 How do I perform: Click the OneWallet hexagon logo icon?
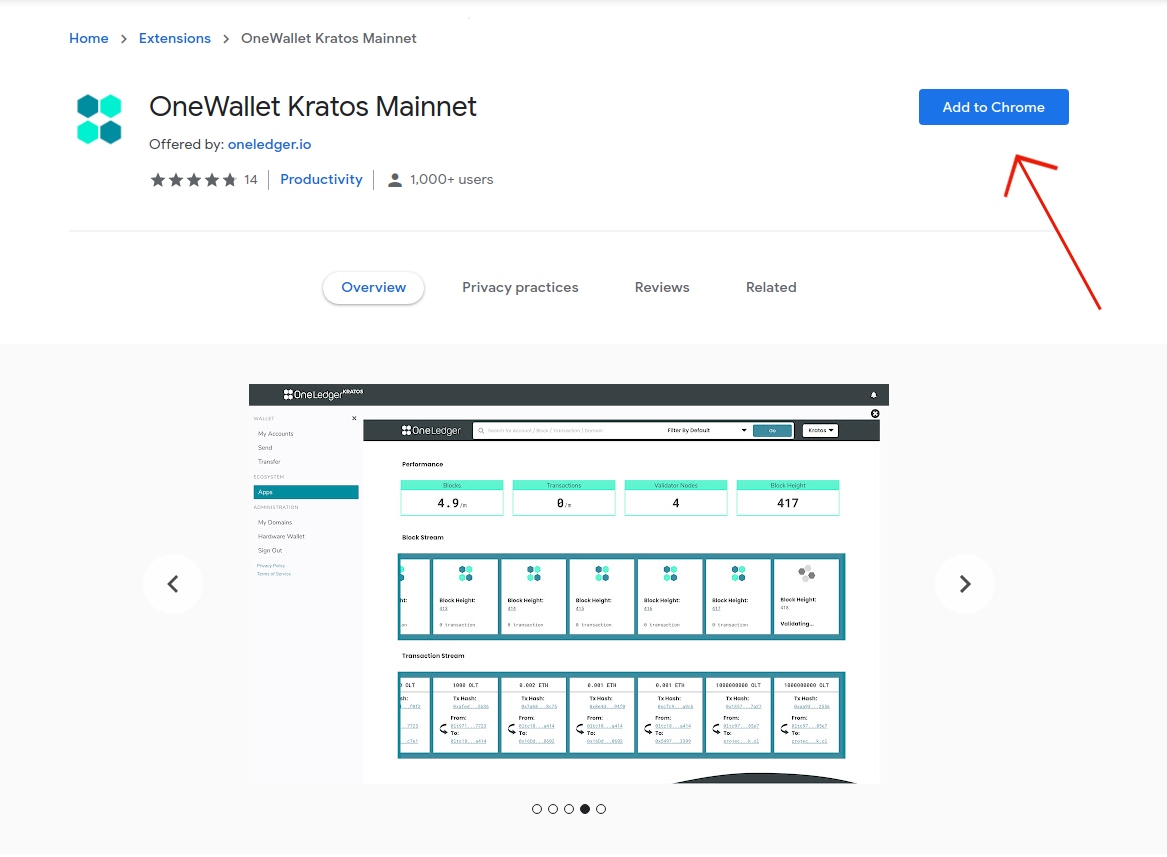click(x=99, y=119)
